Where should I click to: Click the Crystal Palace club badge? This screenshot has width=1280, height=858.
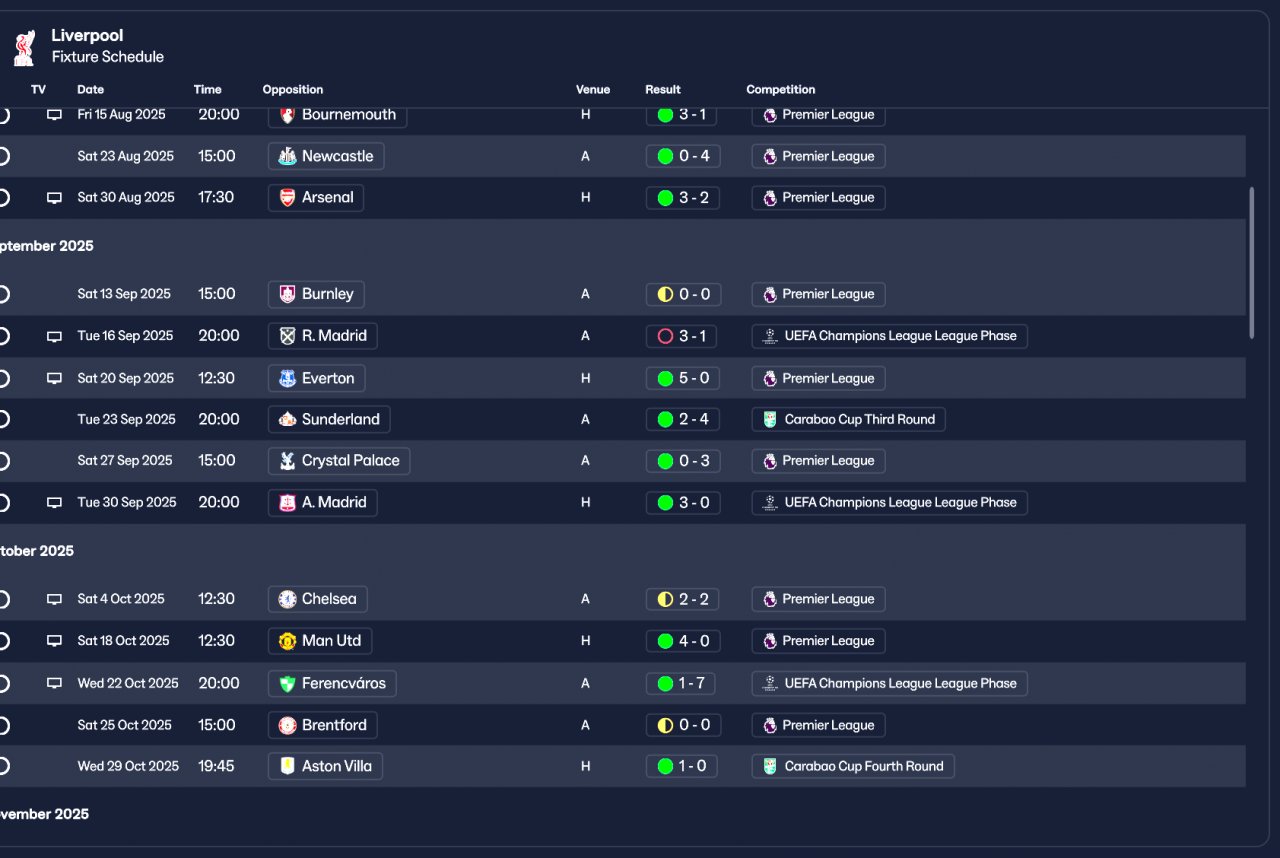click(287, 461)
